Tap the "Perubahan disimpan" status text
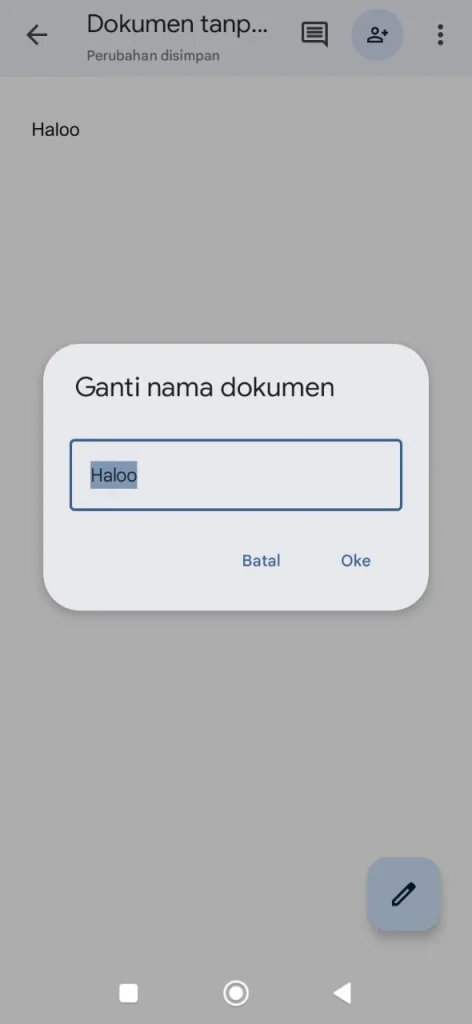 [x=153, y=56]
